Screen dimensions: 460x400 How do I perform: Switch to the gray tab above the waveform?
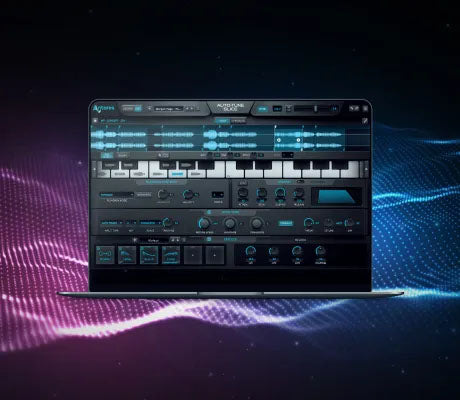point(238,121)
